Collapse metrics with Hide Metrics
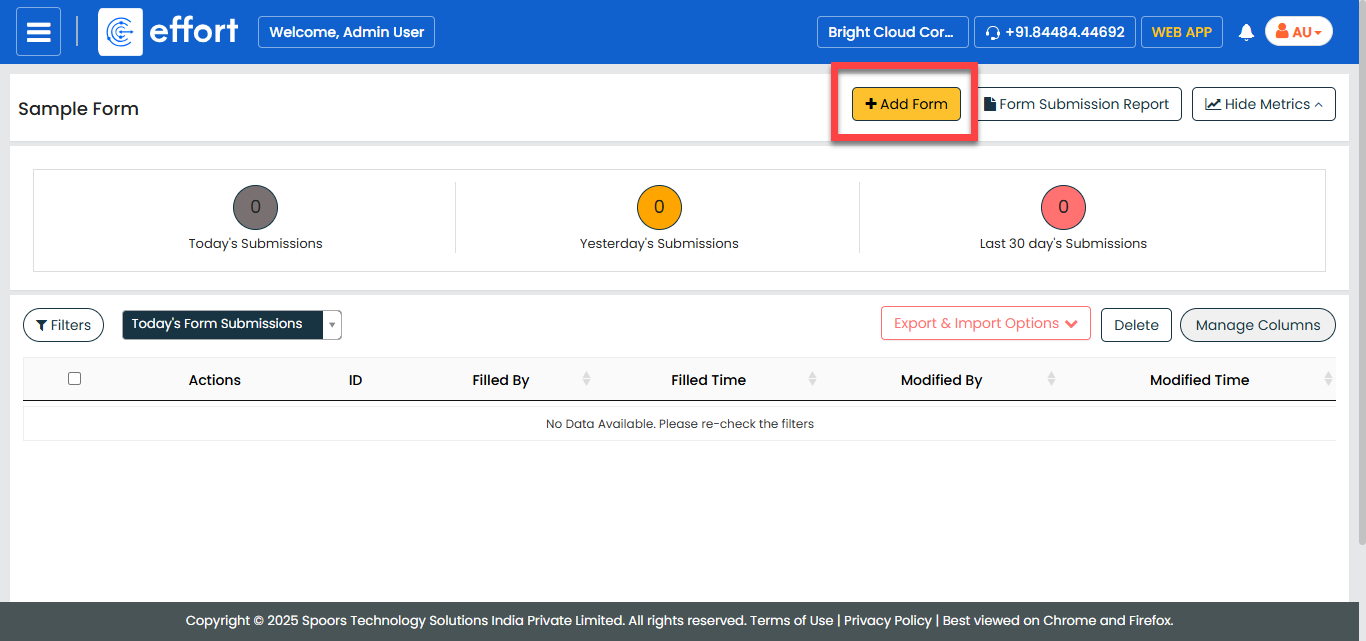1366x641 pixels. click(x=1263, y=104)
